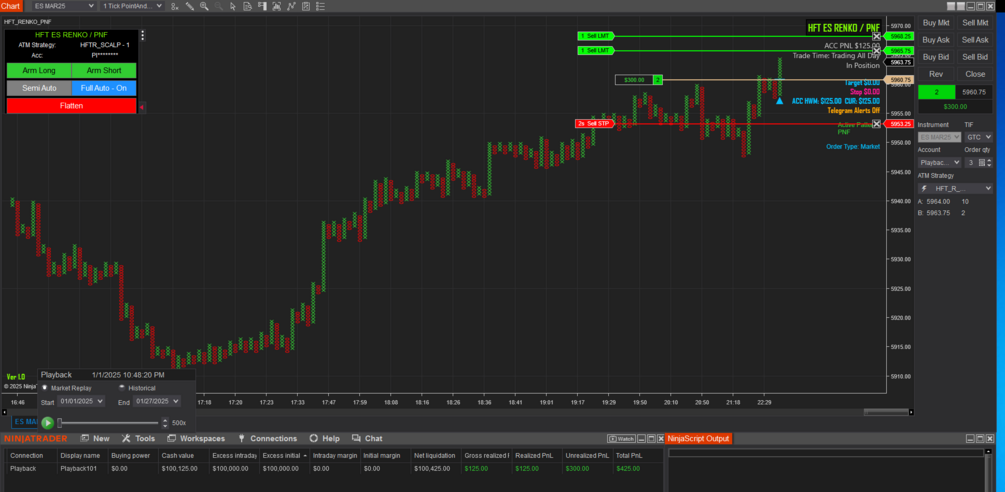Toggle the Chart Trader panel icon

point(262,6)
